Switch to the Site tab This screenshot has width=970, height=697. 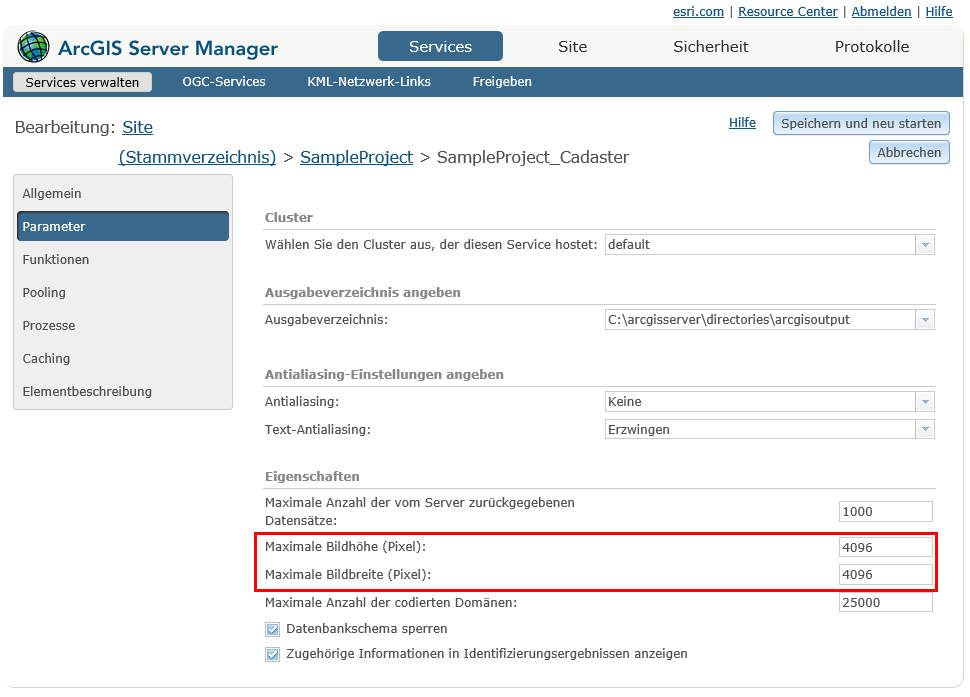(572, 46)
